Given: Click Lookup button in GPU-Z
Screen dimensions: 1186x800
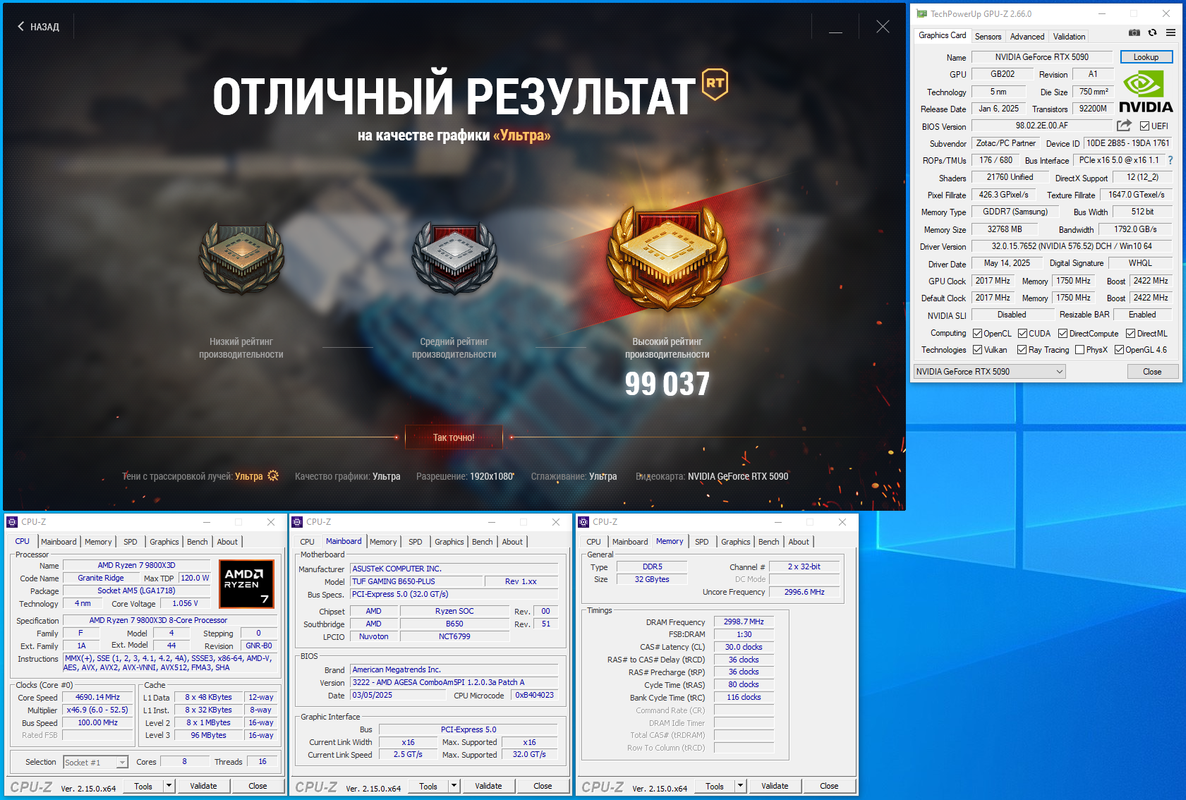Looking at the screenshot, I should click(x=1146, y=57).
